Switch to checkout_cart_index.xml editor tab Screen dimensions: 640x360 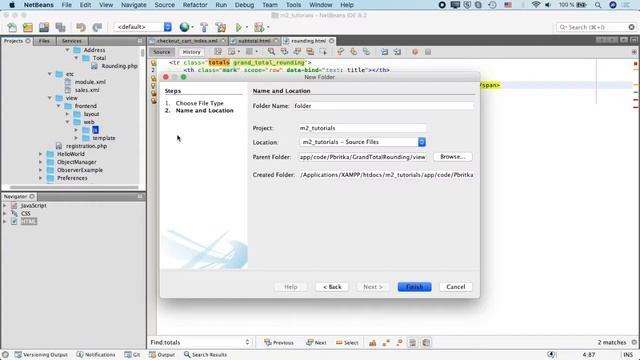point(187,41)
